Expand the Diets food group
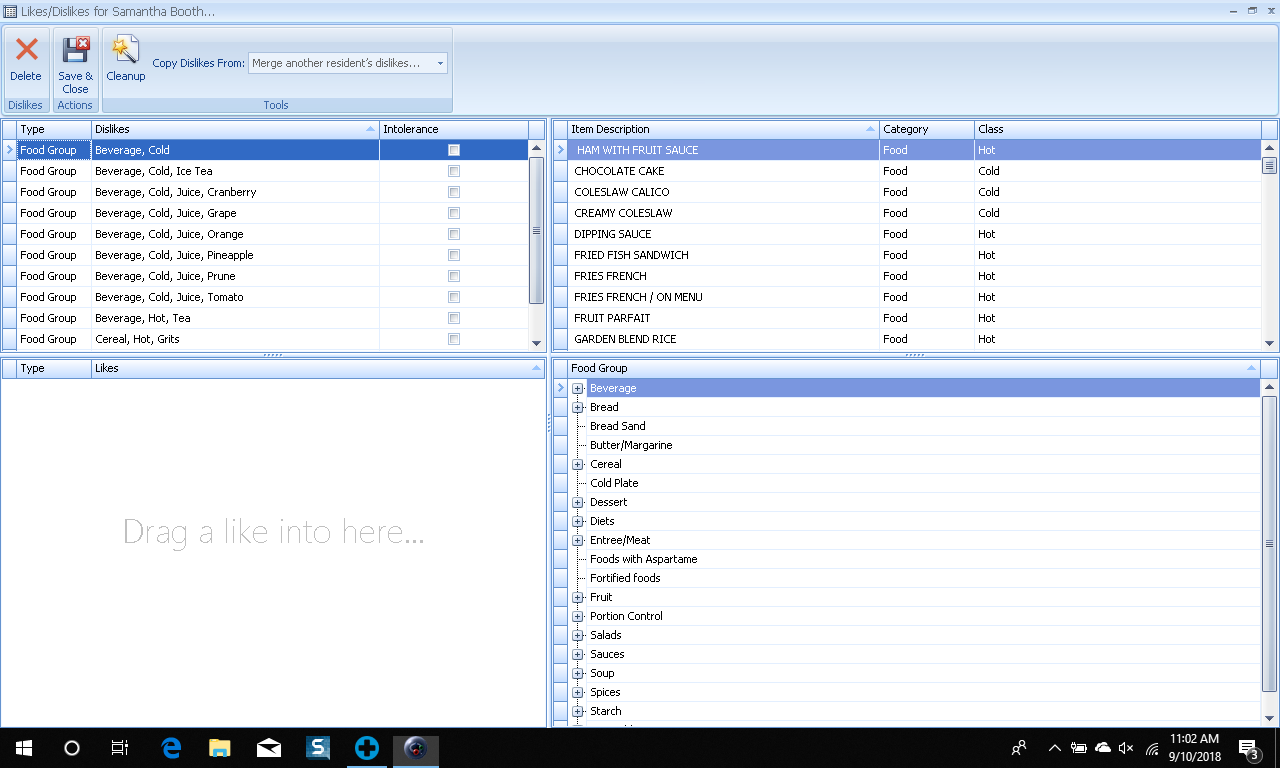The width and height of the screenshot is (1280, 768). pos(578,521)
